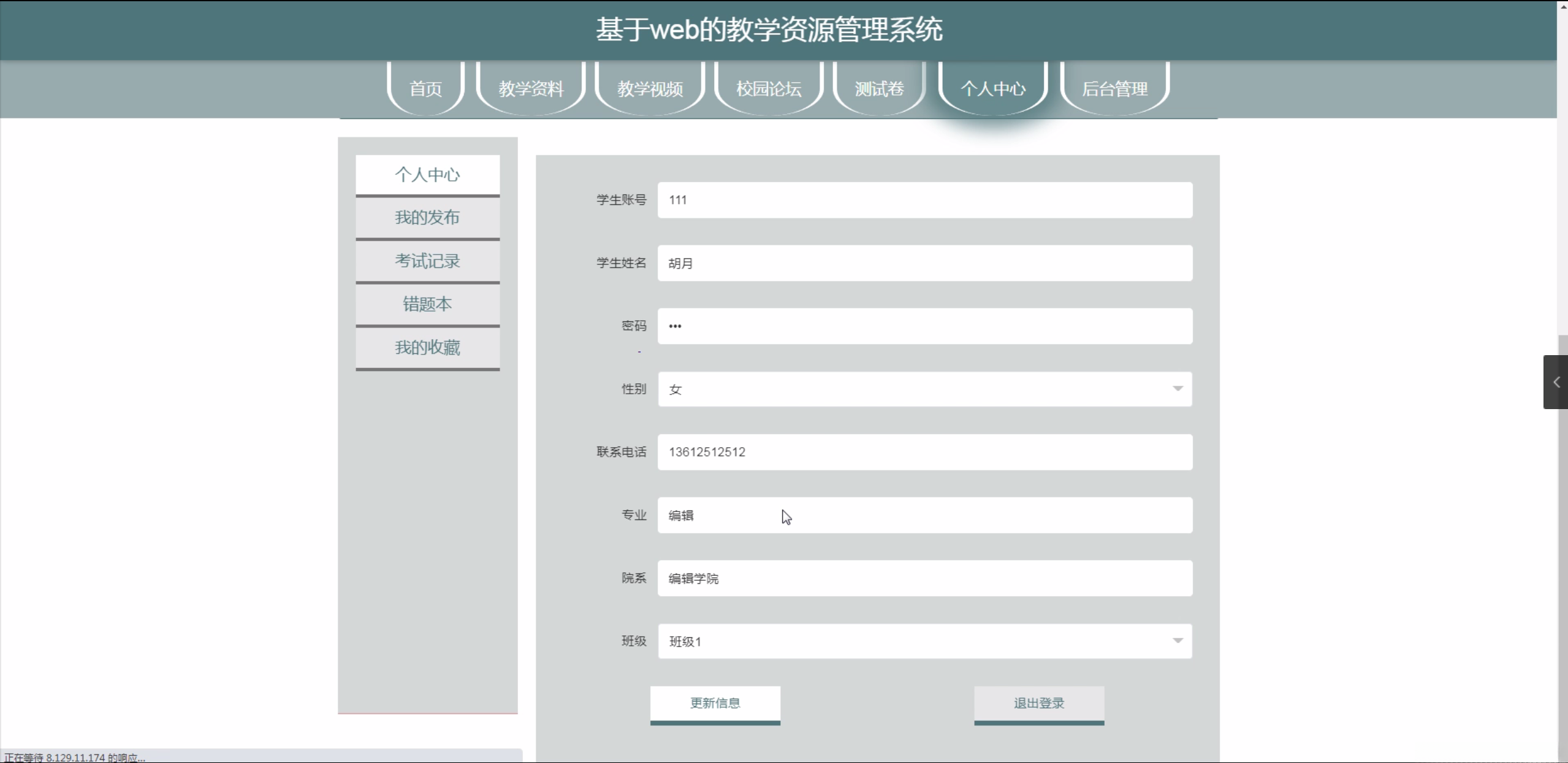Select the 测试卷 navigation tab

[x=879, y=89]
